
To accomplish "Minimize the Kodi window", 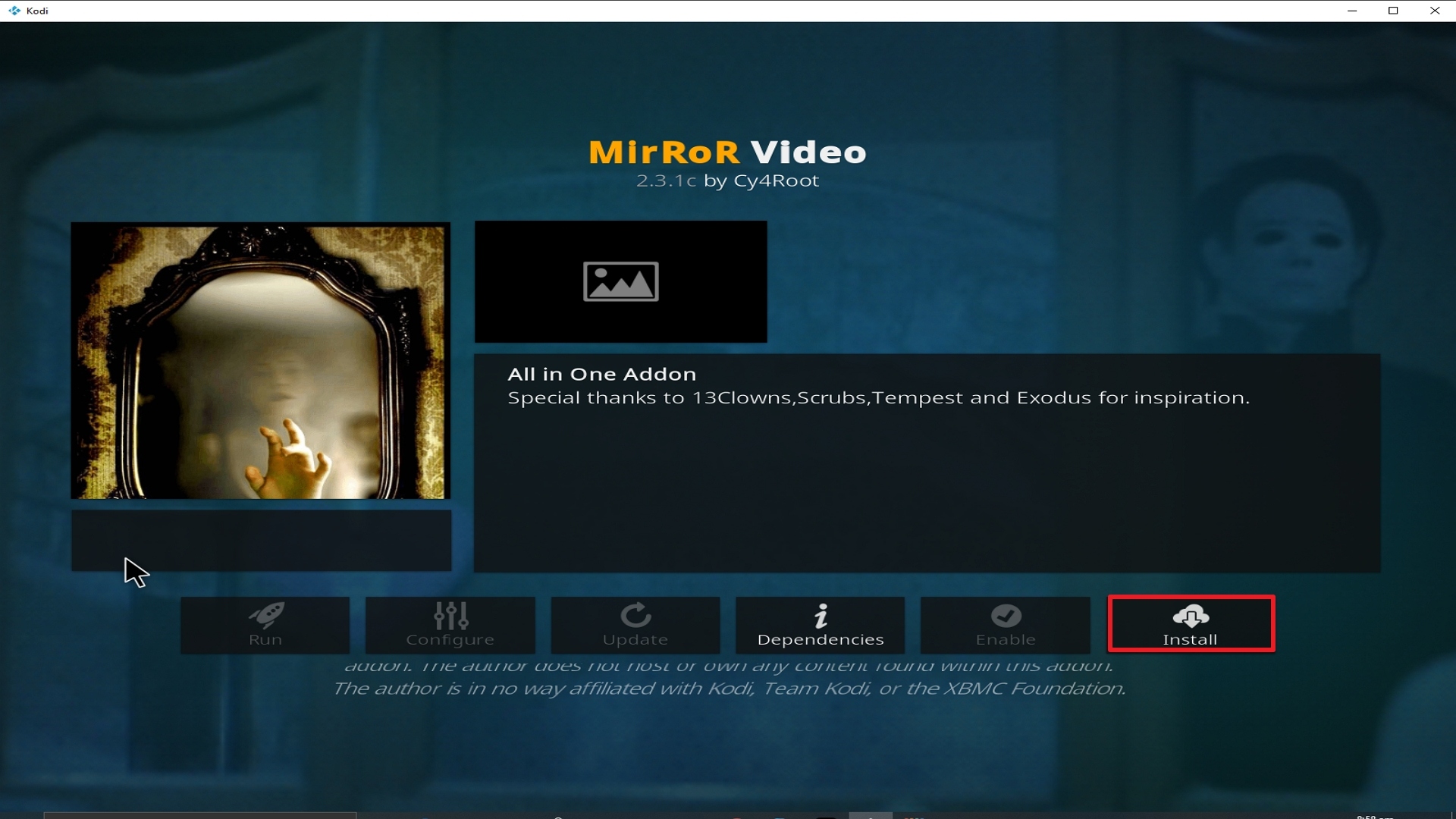I will (x=1351, y=11).
